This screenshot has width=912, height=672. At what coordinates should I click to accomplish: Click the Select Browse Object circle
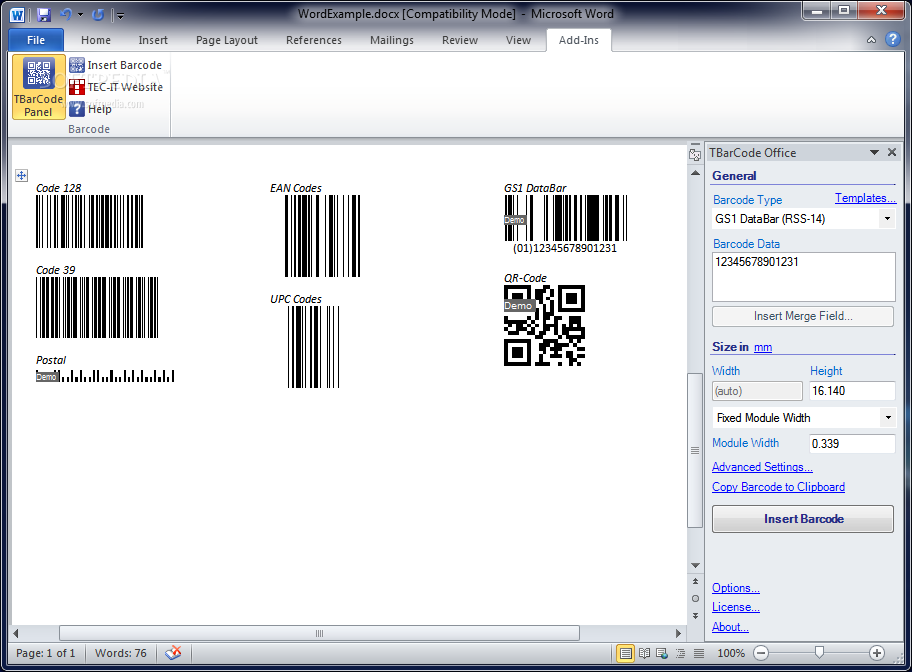click(x=695, y=599)
